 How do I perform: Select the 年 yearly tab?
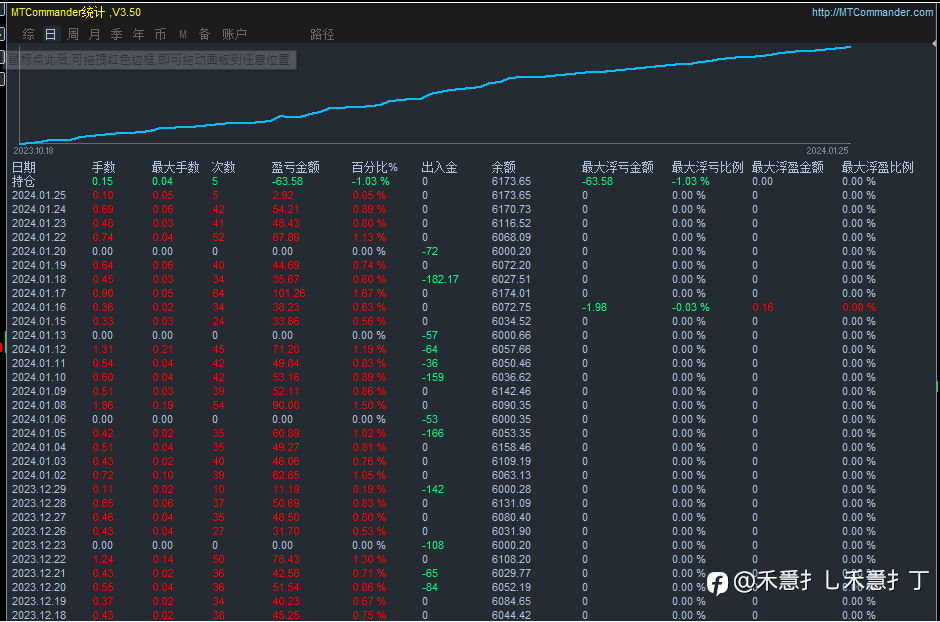[x=138, y=34]
